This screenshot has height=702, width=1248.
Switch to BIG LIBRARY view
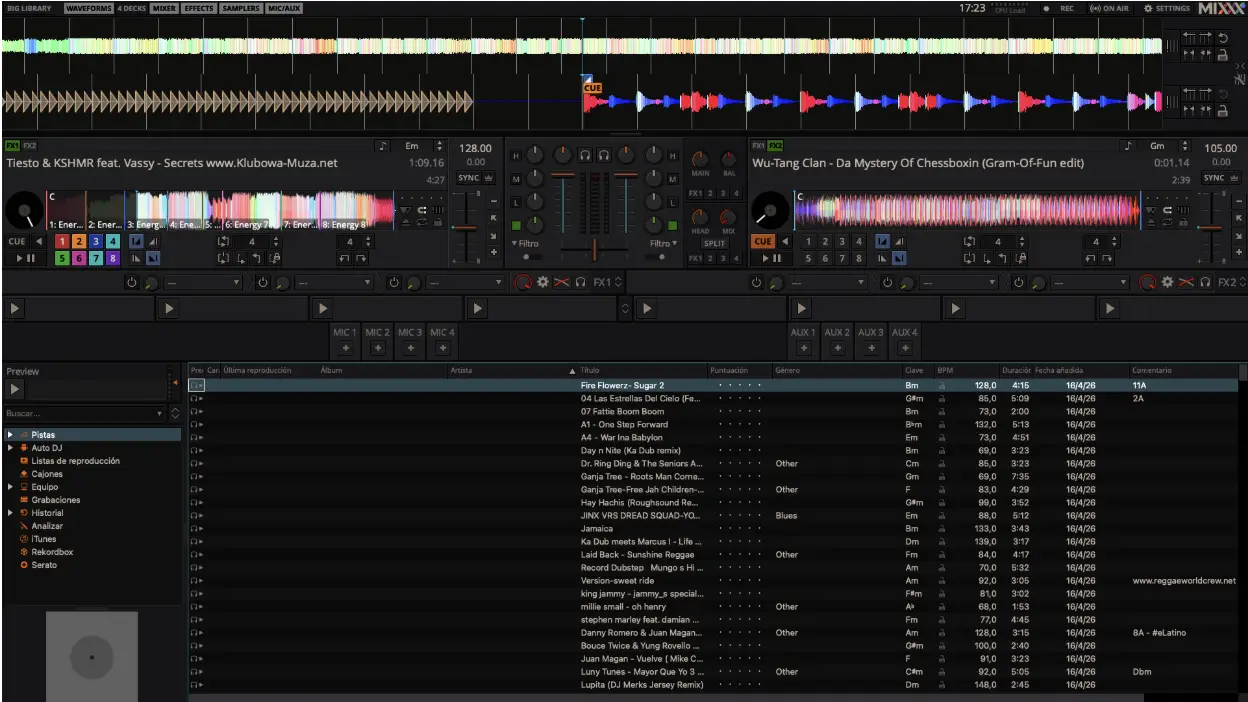click(29, 8)
